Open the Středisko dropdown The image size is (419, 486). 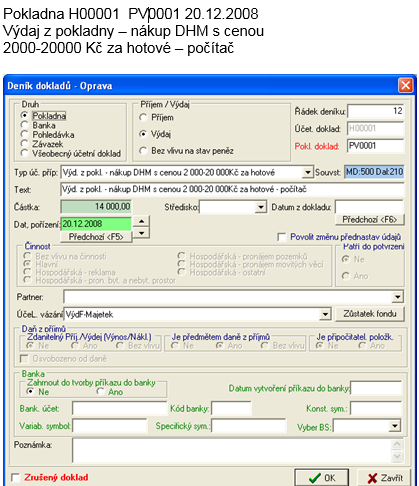(x=261, y=207)
